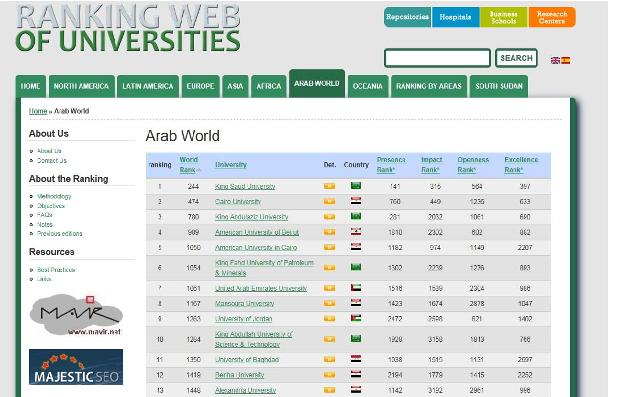Image resolution: width=640 pixels, height=397 pixels.
Task: Open the FAQs sidebar link
Action: [45, 215]
